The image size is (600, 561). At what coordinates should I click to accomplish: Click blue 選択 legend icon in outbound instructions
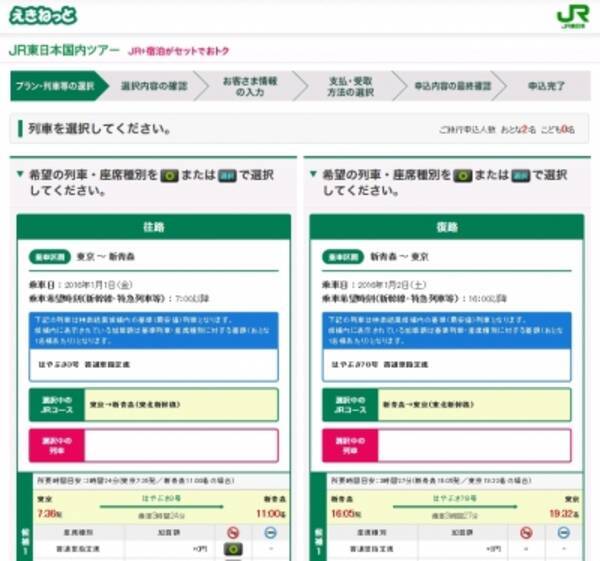(227, 176)
